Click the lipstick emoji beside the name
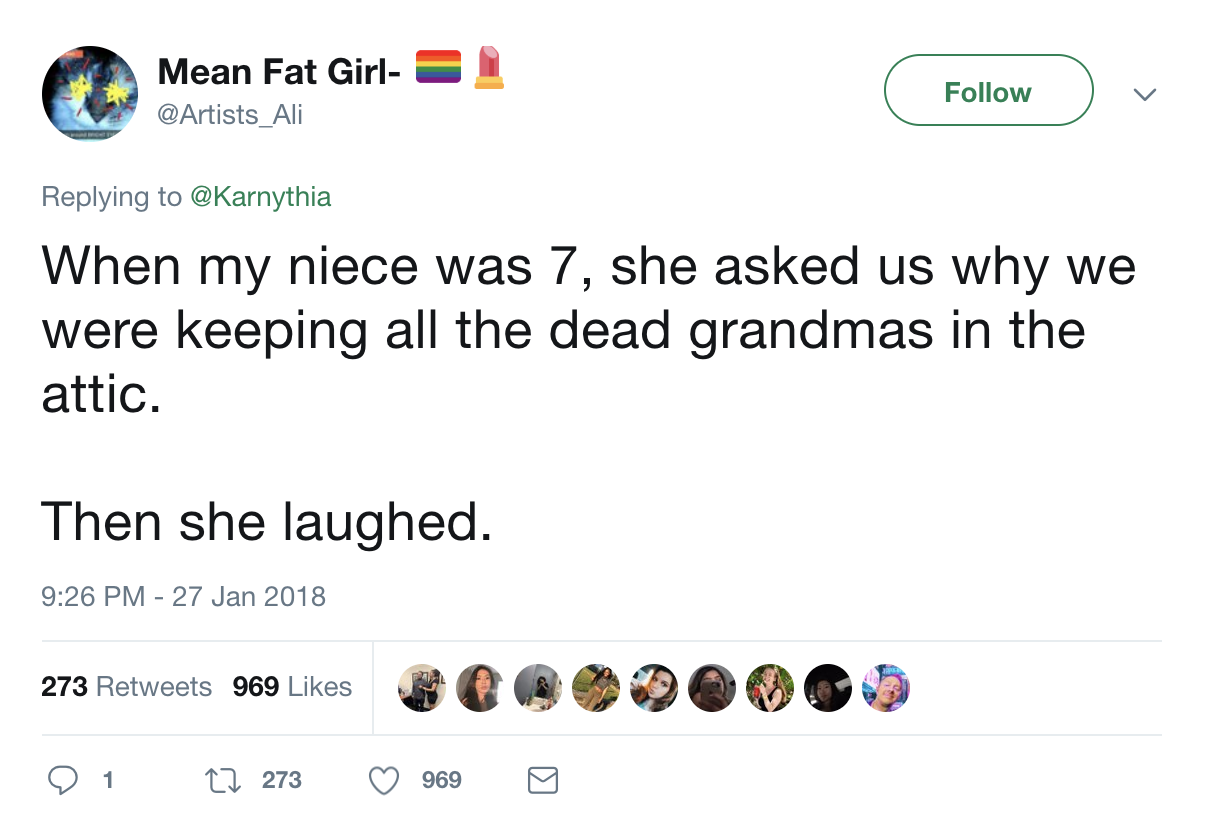 click(489, 67)
